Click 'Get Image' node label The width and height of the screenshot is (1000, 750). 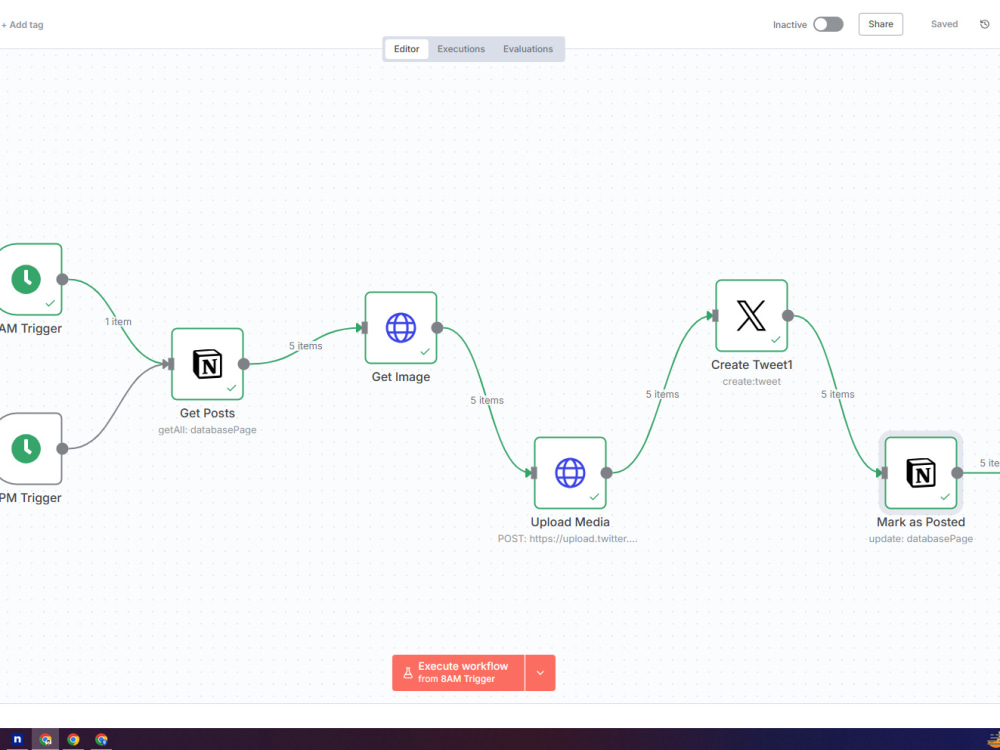[401, 377]
